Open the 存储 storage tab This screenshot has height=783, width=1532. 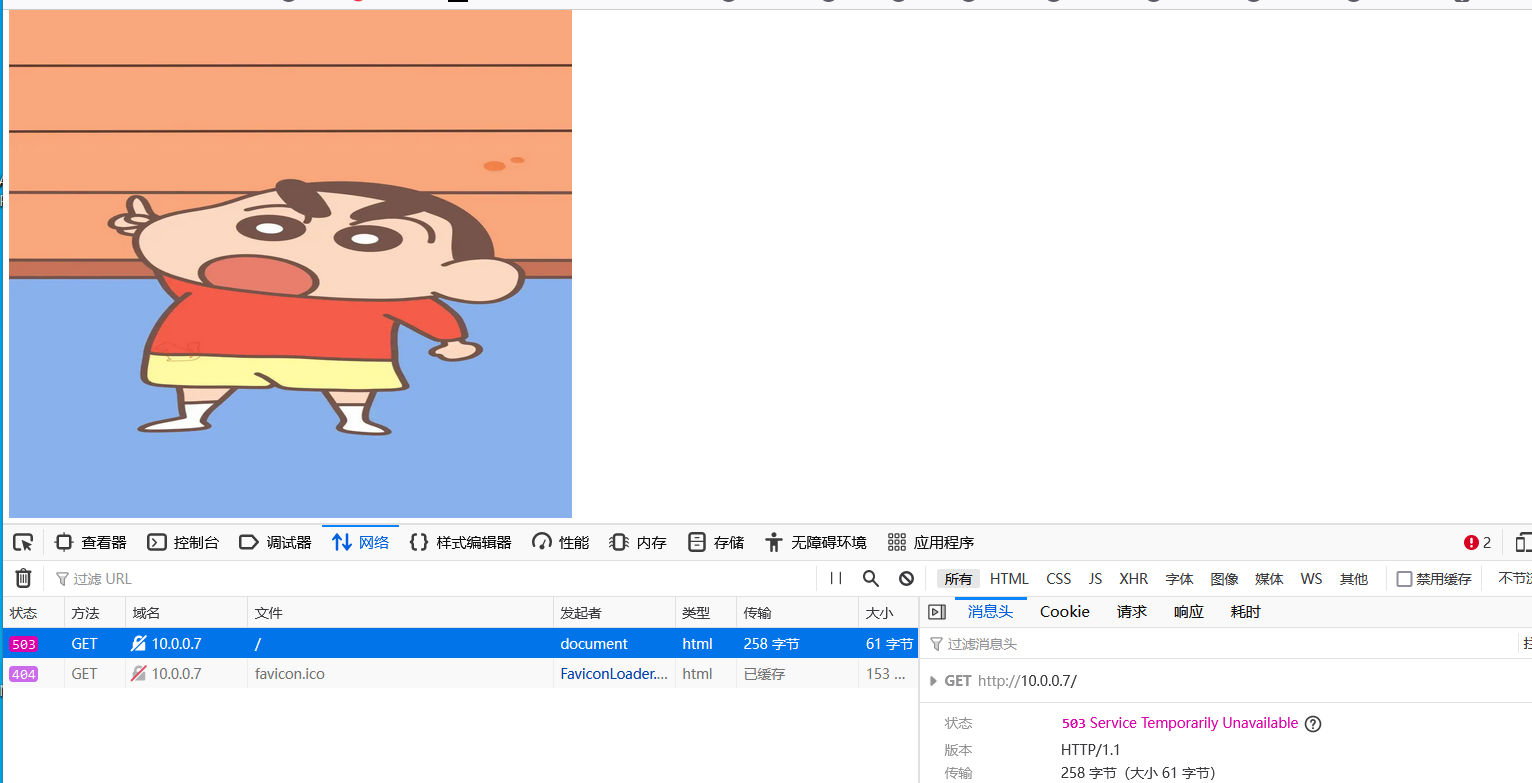click(716, 542)
